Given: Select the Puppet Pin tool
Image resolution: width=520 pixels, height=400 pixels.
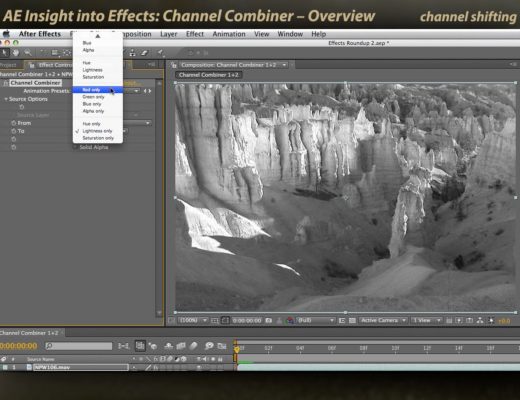Looking at the screenshot, I should (x=160, y=53).
